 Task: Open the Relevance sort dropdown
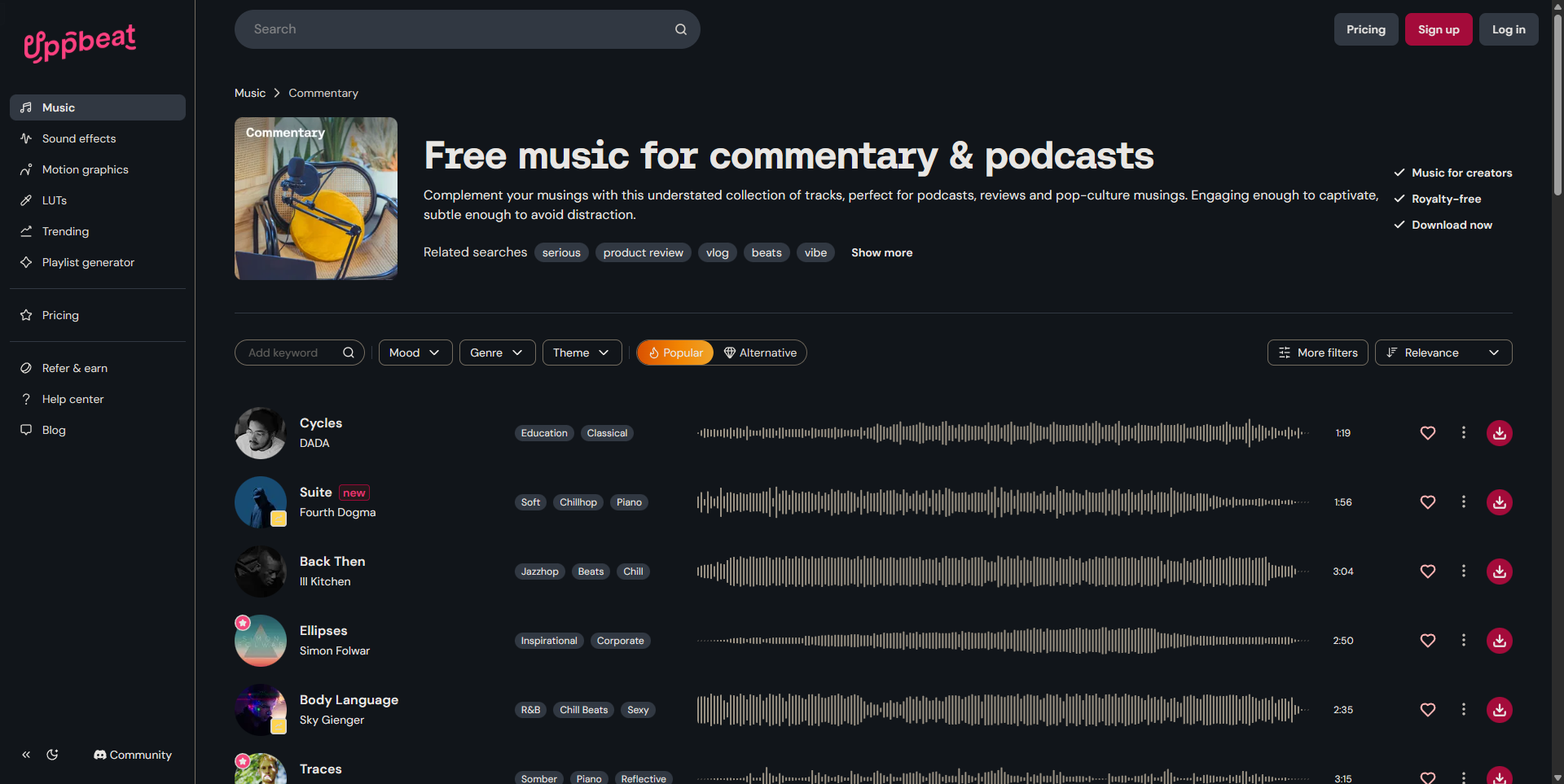coord(1443,353)
